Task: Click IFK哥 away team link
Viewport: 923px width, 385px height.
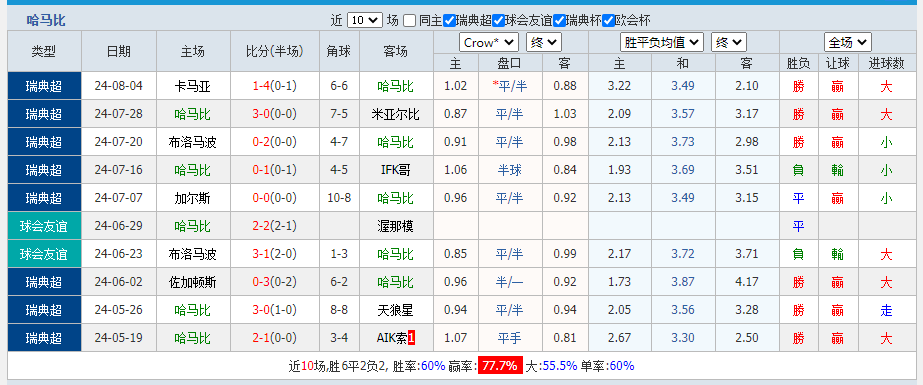Action: pyautogui.click(x=396, y=170)
